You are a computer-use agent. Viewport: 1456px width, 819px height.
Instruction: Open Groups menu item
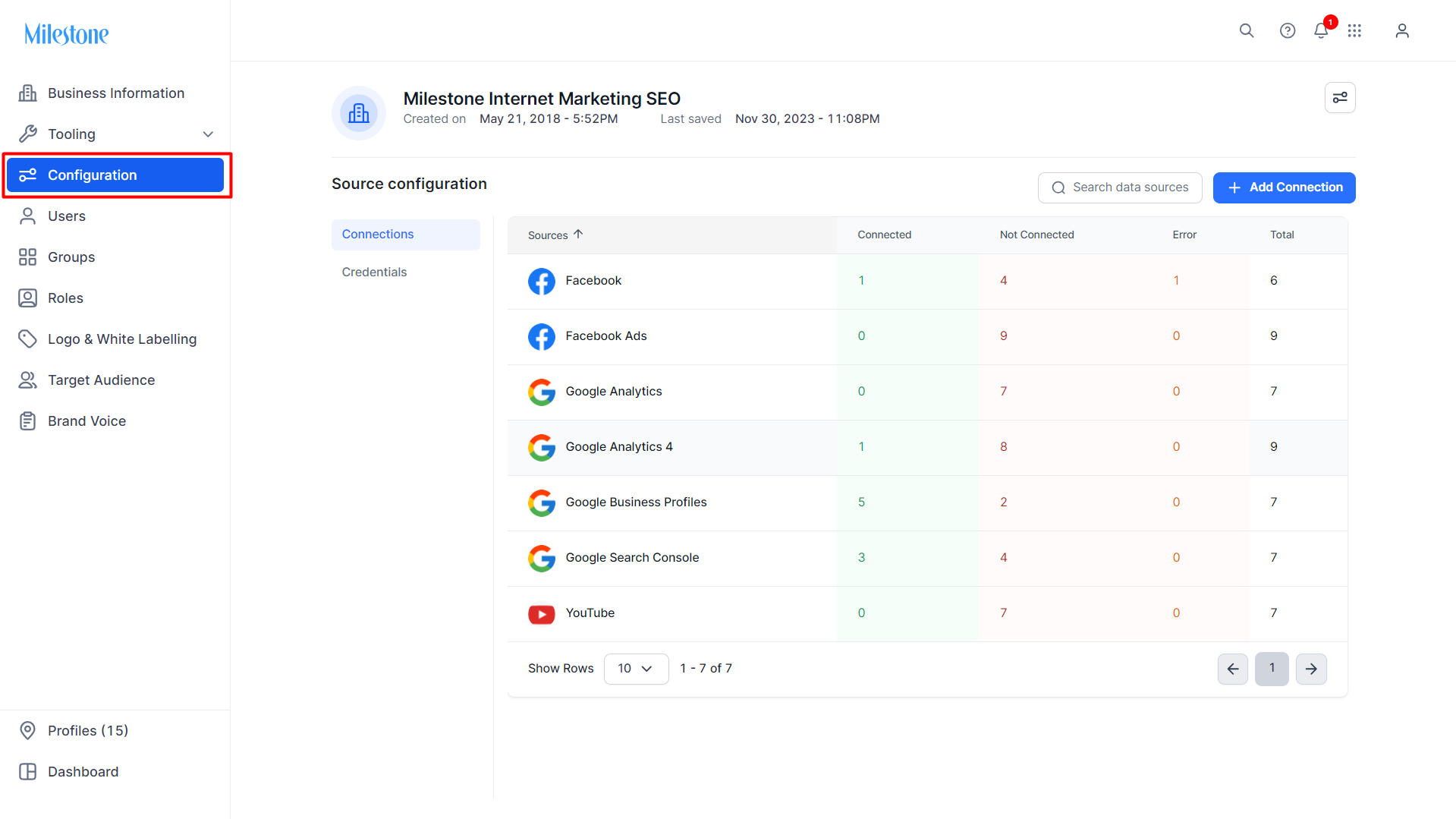pos(115,257)
